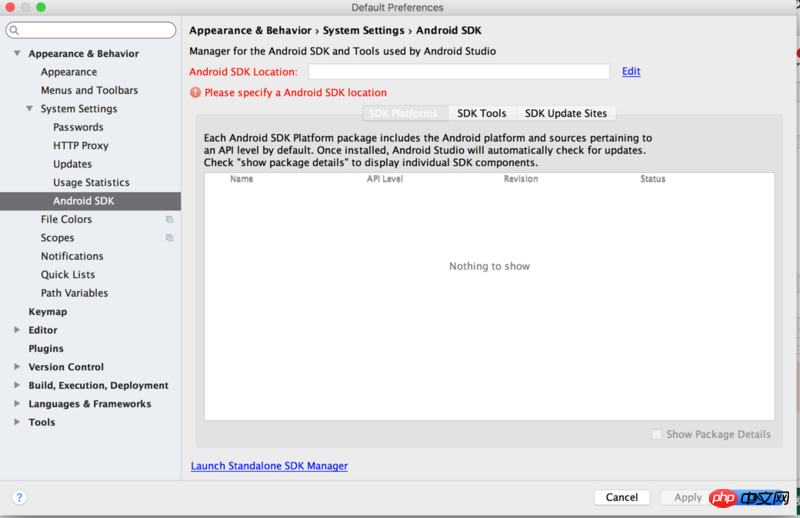The image size is (800, 518).
Task: Open Scopes settings
Action: (57, 238)
